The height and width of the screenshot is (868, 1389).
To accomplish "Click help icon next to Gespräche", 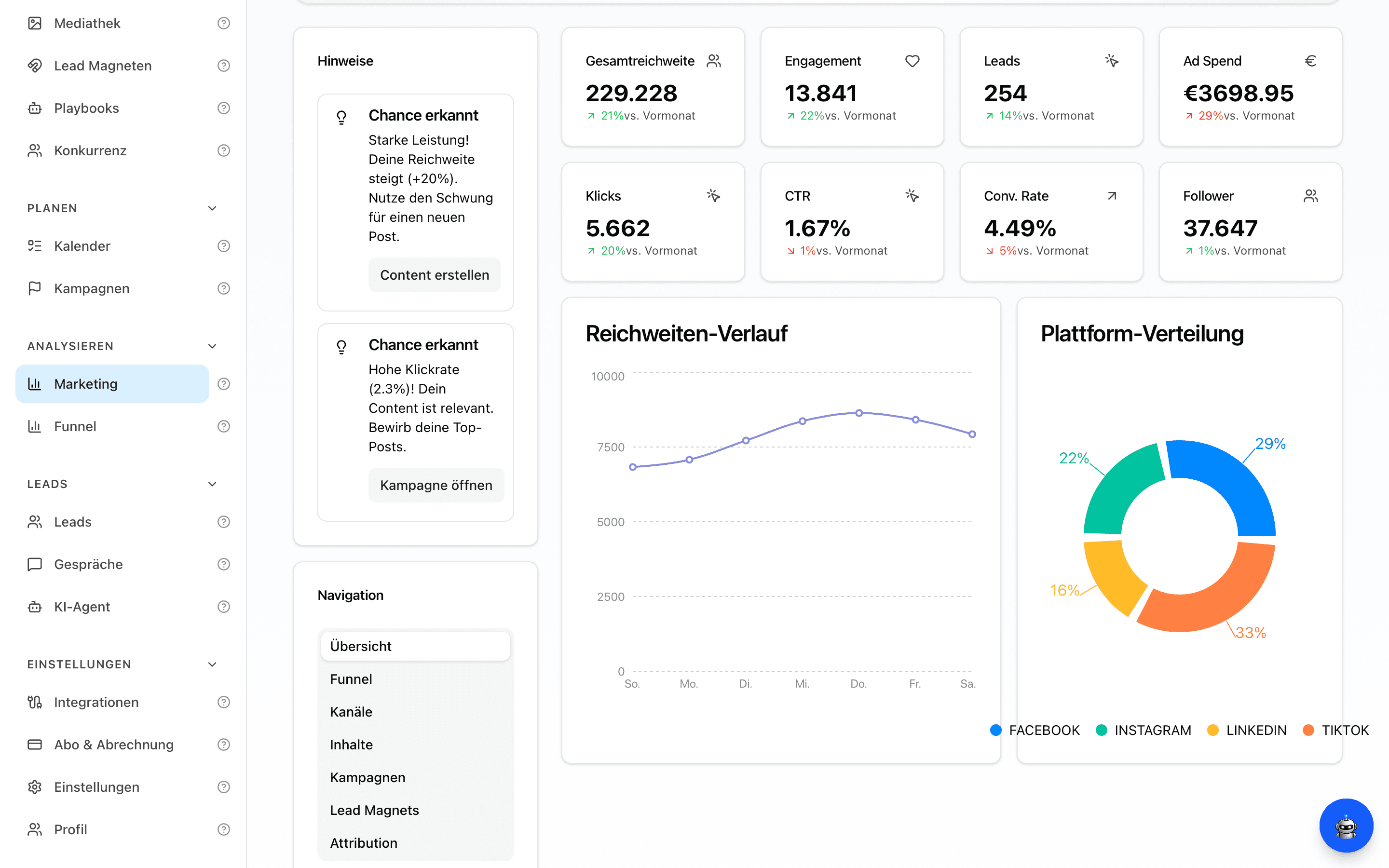I will [x=224, y=564].
